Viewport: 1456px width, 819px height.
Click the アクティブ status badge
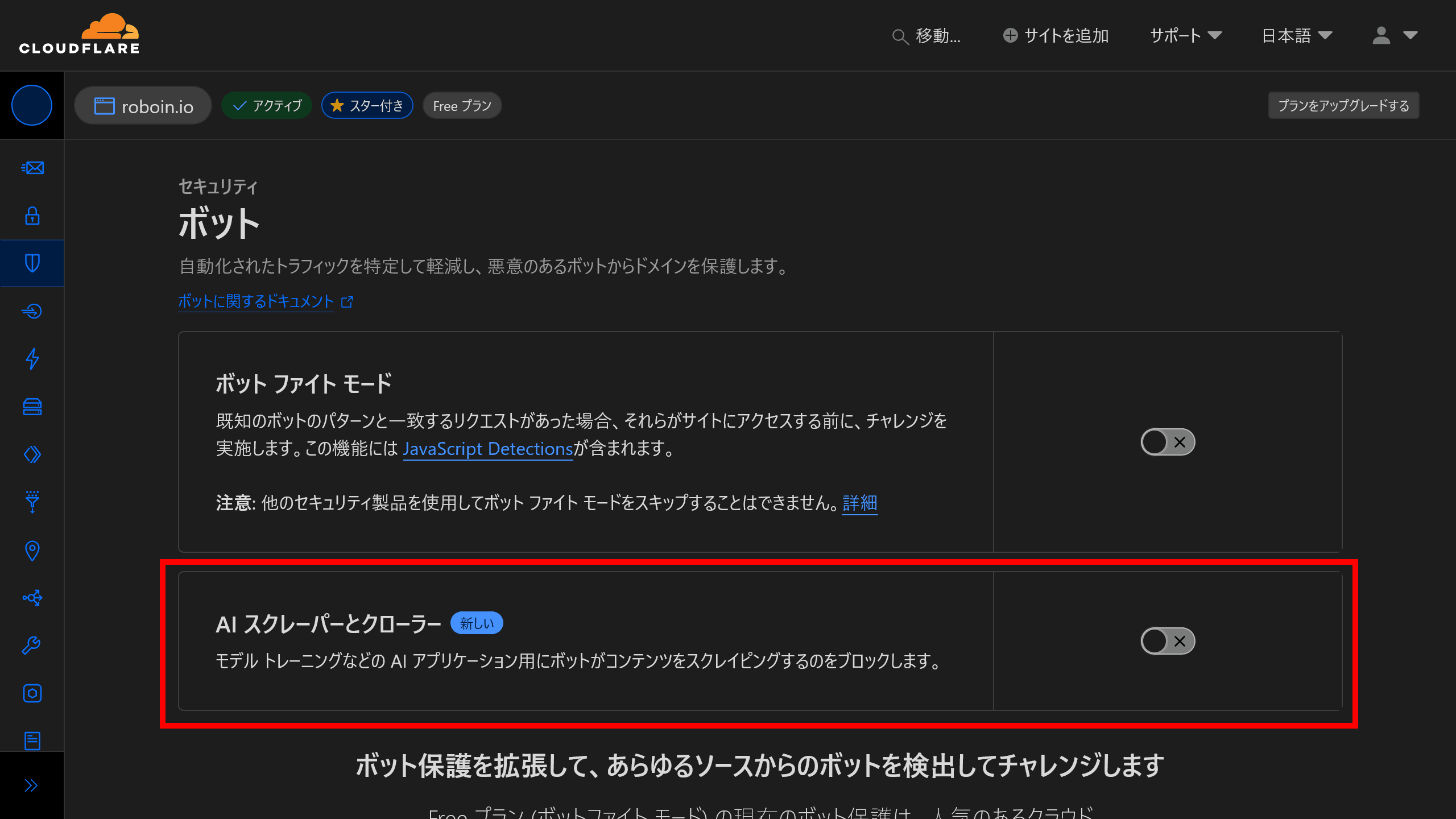(267, 105)
